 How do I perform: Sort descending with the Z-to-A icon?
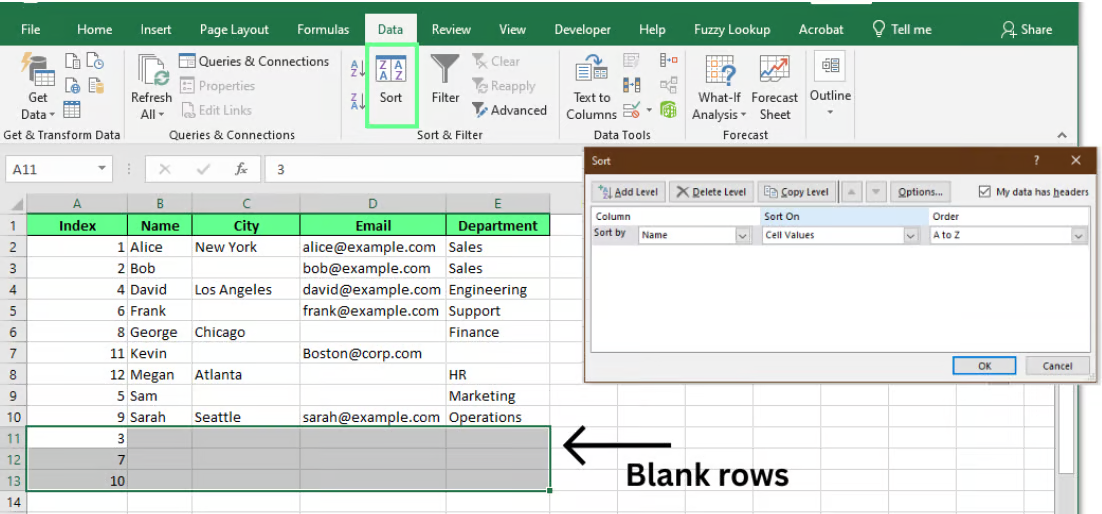[358, 101]
